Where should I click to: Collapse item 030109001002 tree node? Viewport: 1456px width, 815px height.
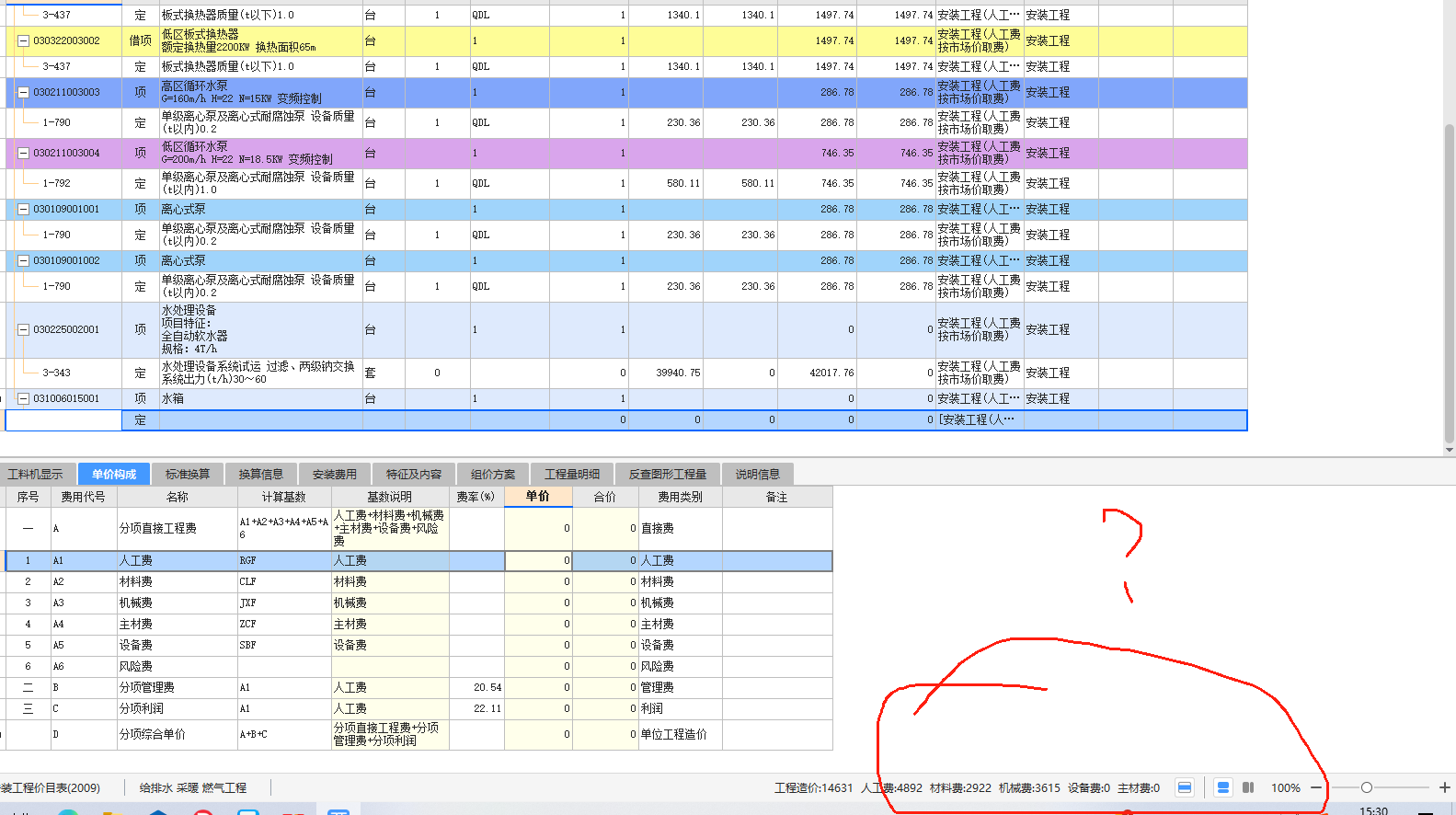(23, 260)
